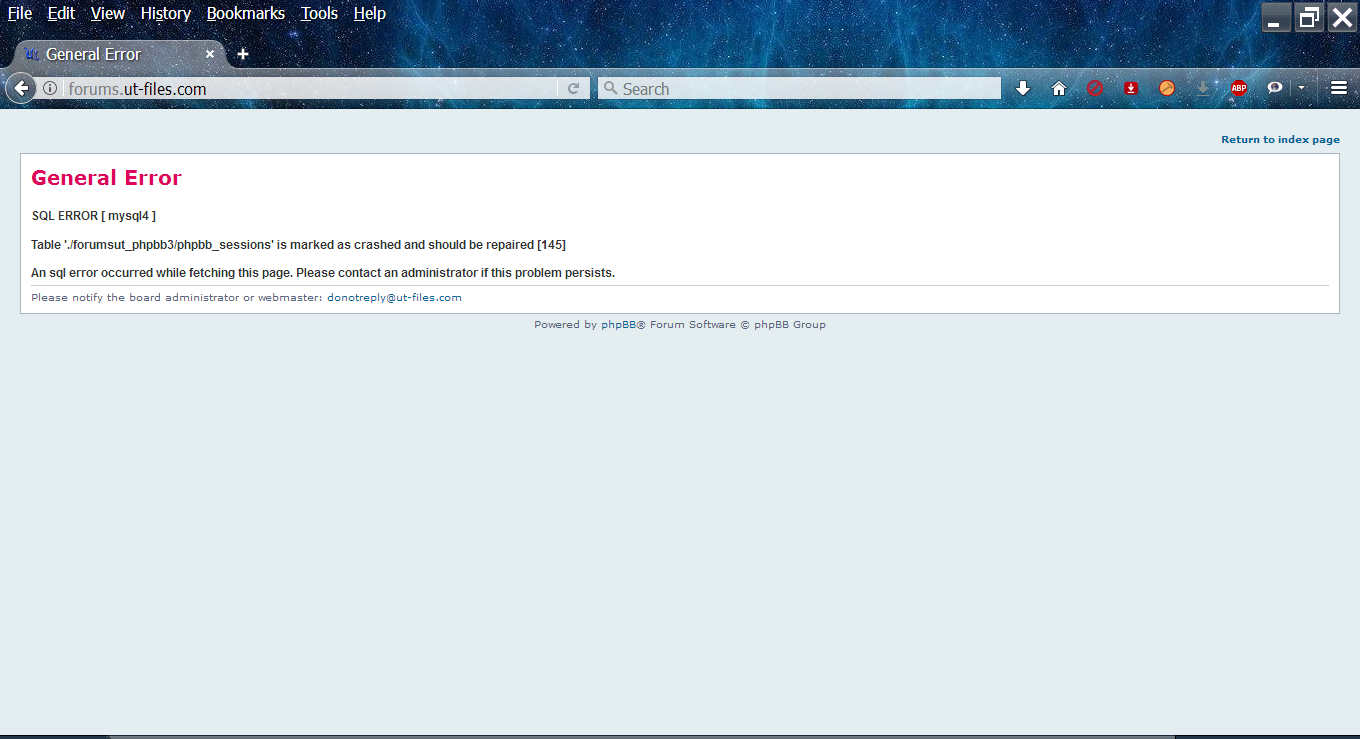Open the Adblock Plus ABP icon

pos(1239,89)
